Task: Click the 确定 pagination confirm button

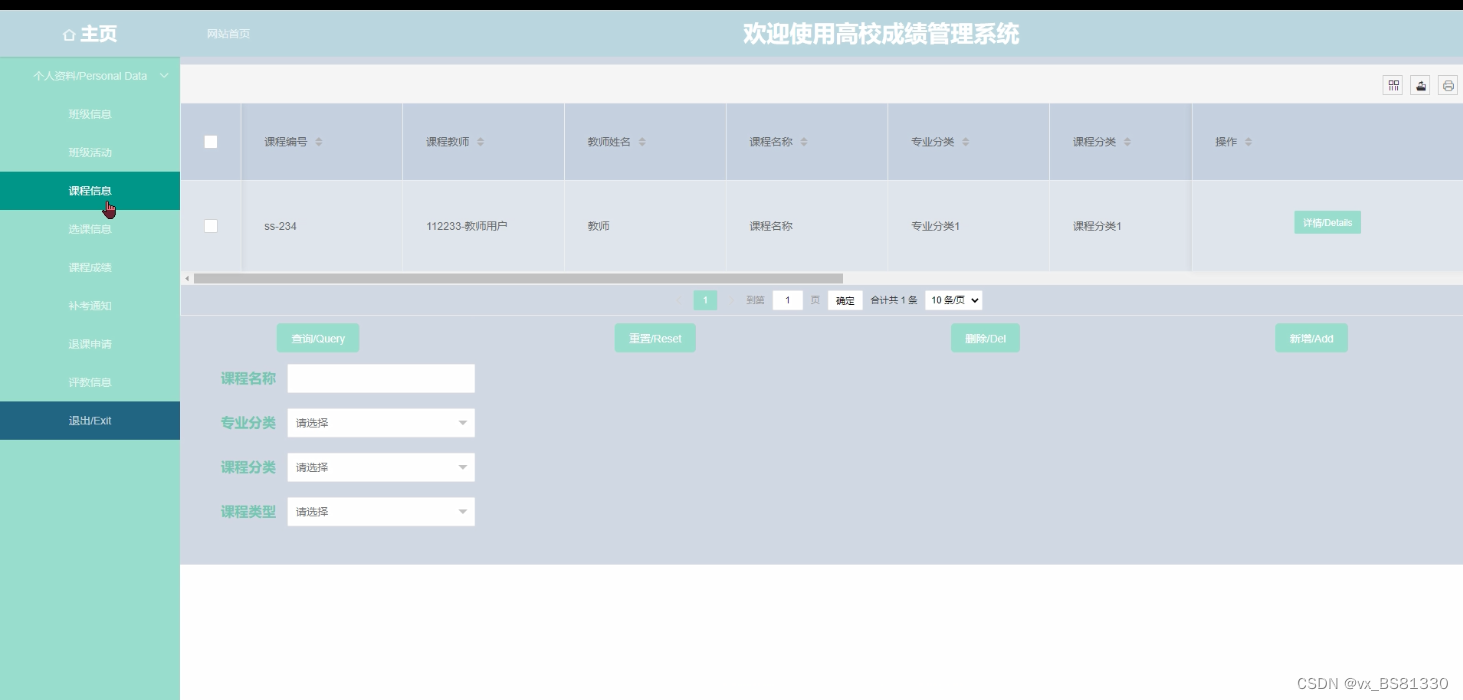Action: 845,300
